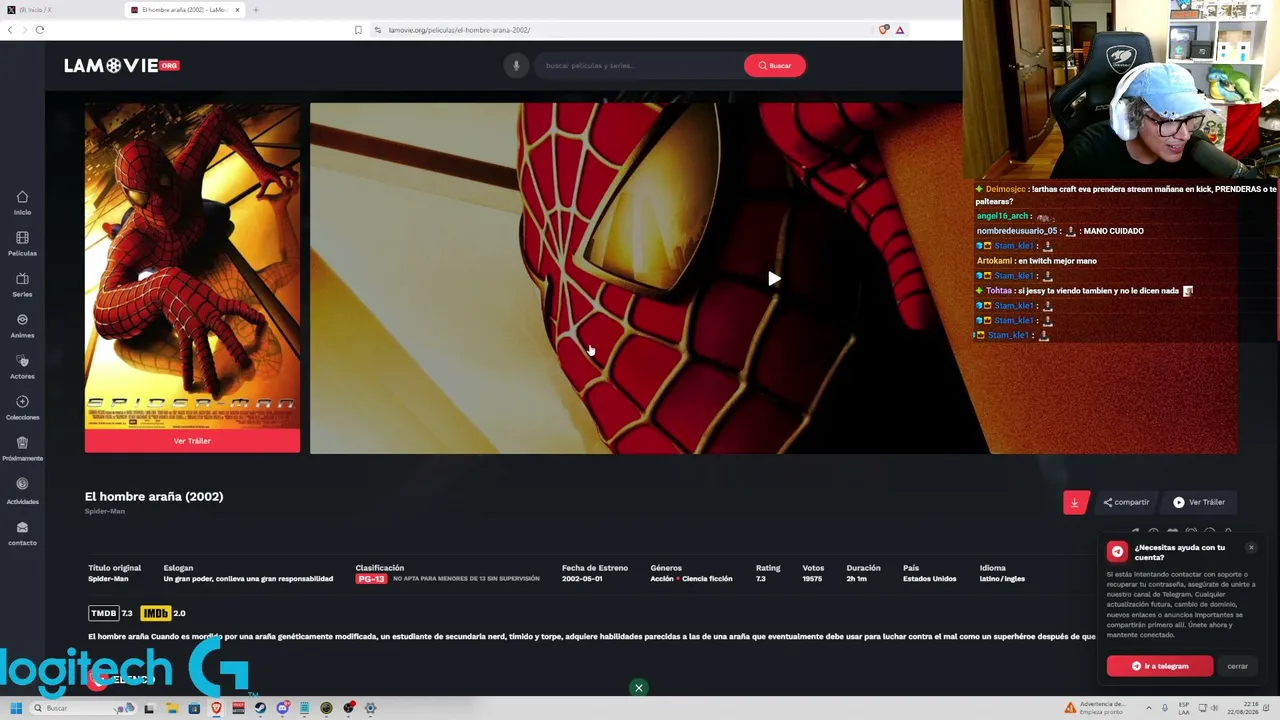The width and height of the screenshot is (1280, 720).
Task: Click Ver Tráiler next to compartir
Action: point(1199,502)
